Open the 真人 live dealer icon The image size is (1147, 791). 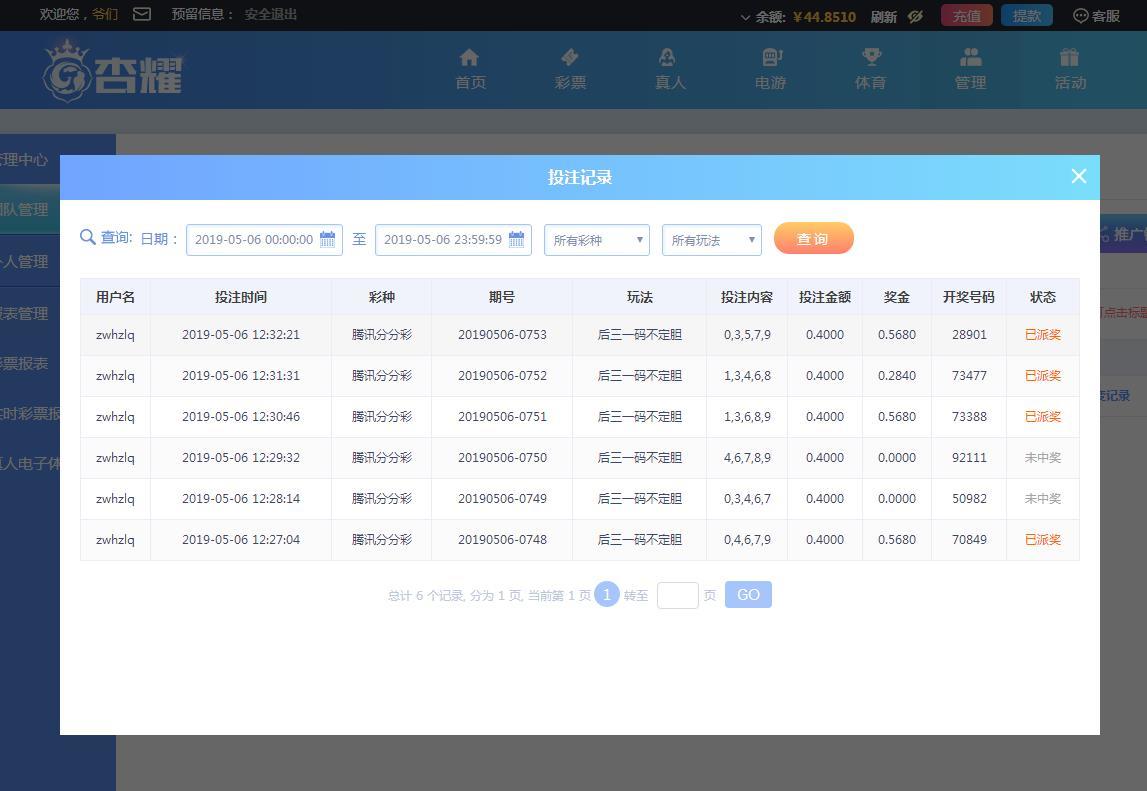pyautogui.click(x=669, y=58)
